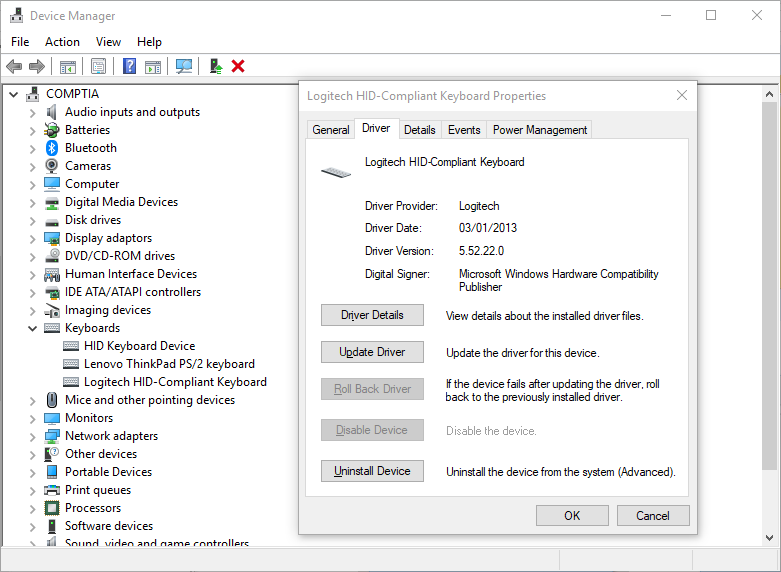Click the driver date 03/01/2013 text

click(488, 228)
